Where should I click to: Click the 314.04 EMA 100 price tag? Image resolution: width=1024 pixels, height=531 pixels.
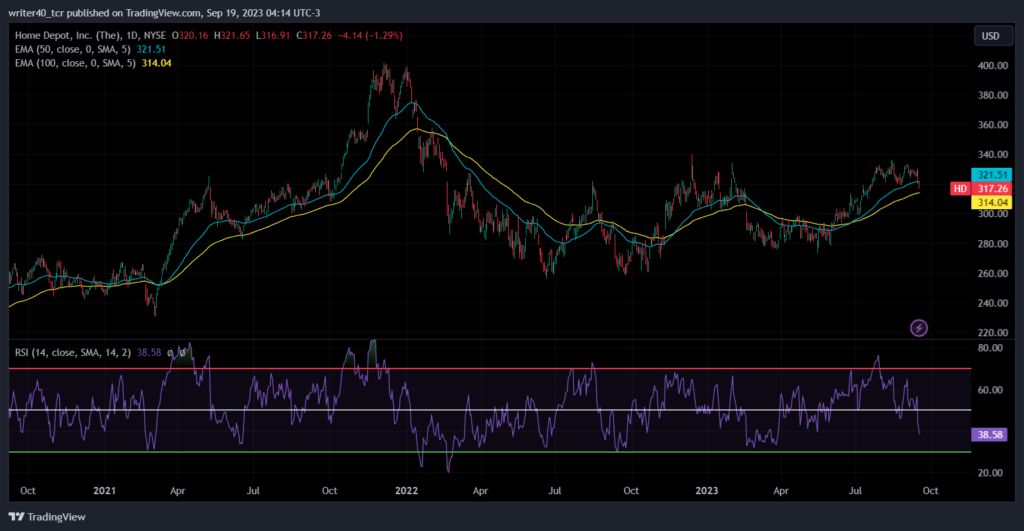pos(991,202)
